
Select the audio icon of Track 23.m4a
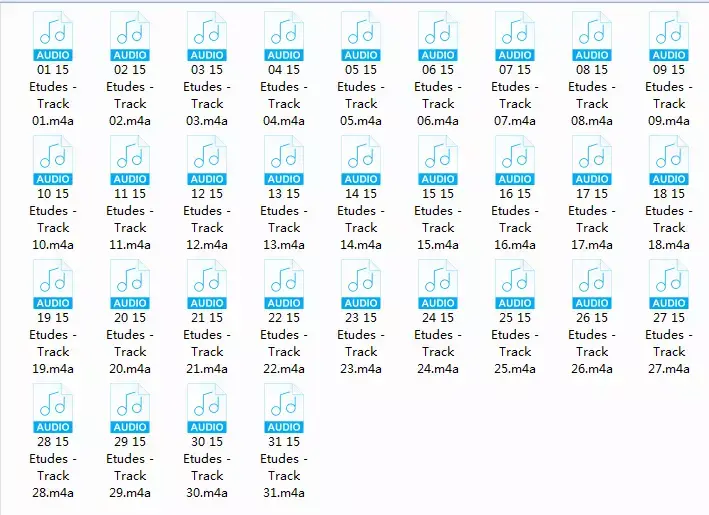[361, 284]
